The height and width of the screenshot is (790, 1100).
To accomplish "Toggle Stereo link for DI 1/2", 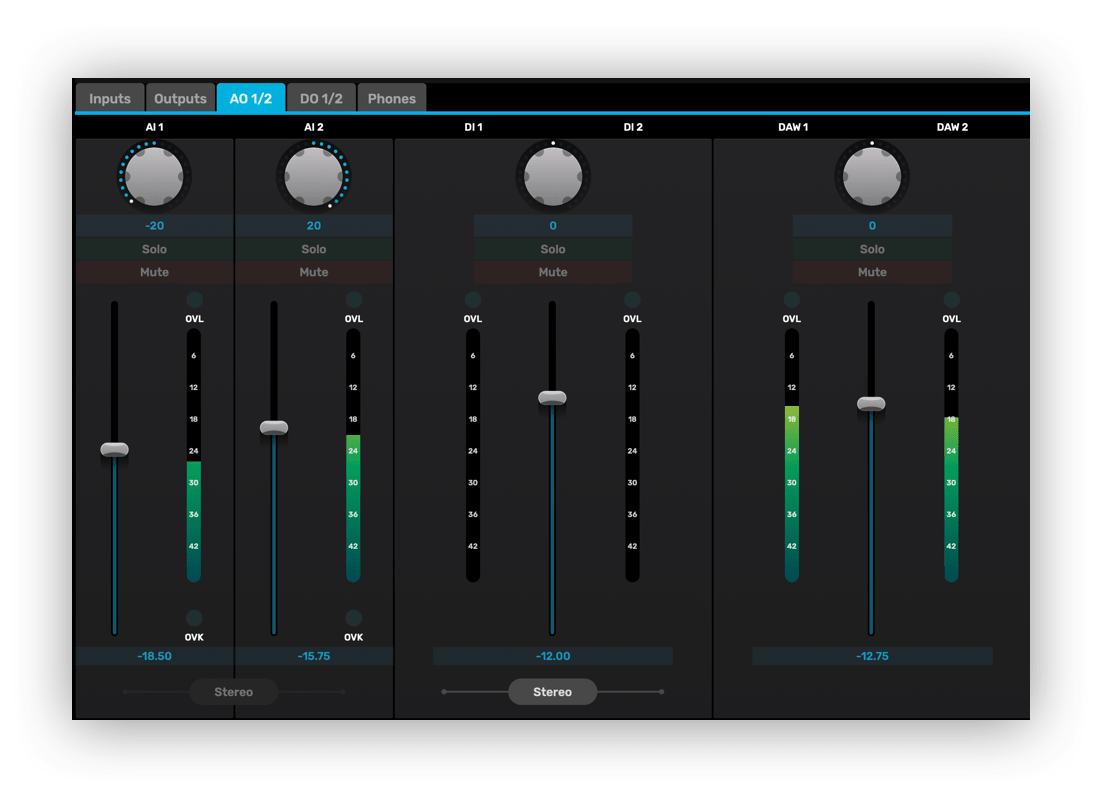I will pyautogui.click(x=553, y=692).
